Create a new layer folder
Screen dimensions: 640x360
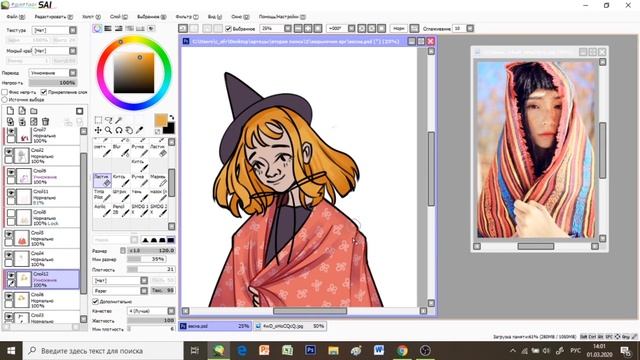pos(34,111)
